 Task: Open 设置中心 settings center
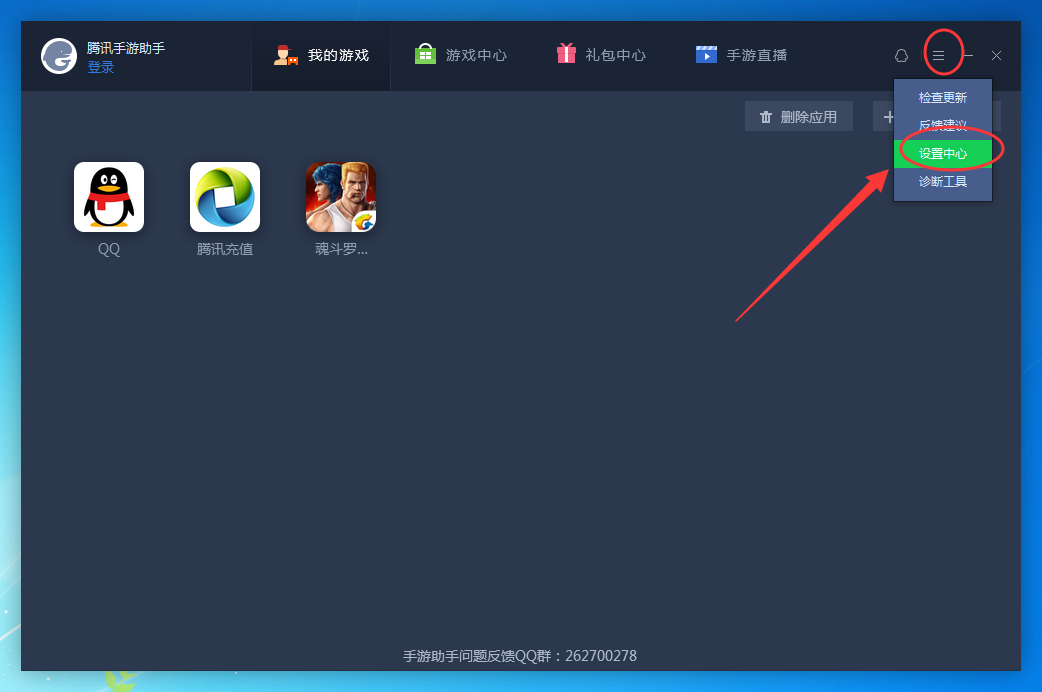[x=941, y=153]
